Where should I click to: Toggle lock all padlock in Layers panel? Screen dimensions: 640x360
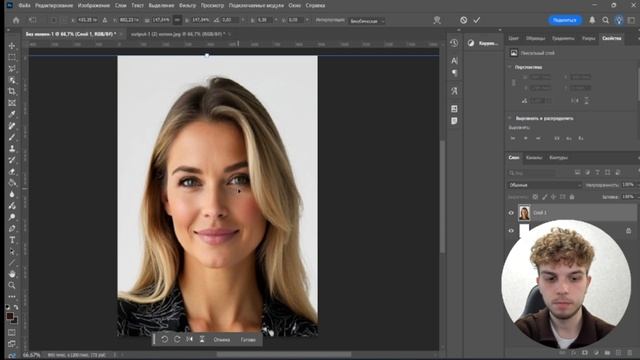pos(572,197)
